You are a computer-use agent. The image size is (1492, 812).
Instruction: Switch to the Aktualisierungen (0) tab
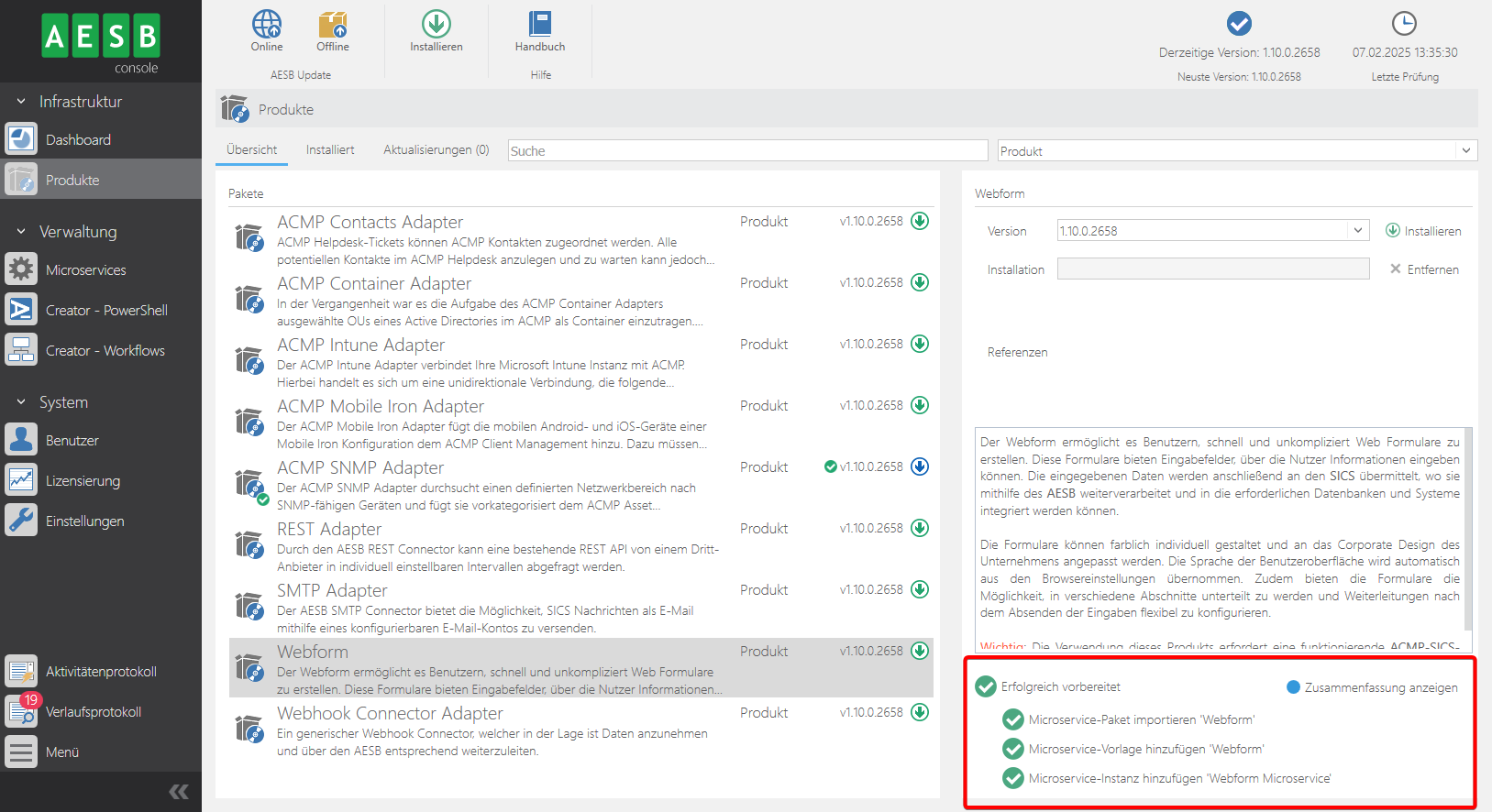(x=436, y=150)
